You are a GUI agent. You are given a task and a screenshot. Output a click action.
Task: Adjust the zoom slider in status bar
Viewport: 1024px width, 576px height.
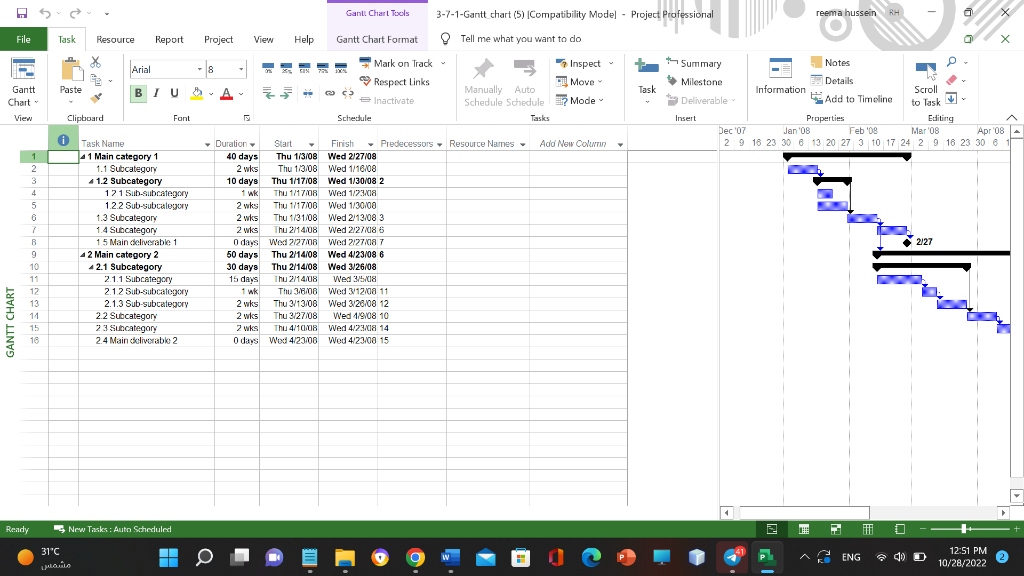[964, 529]
